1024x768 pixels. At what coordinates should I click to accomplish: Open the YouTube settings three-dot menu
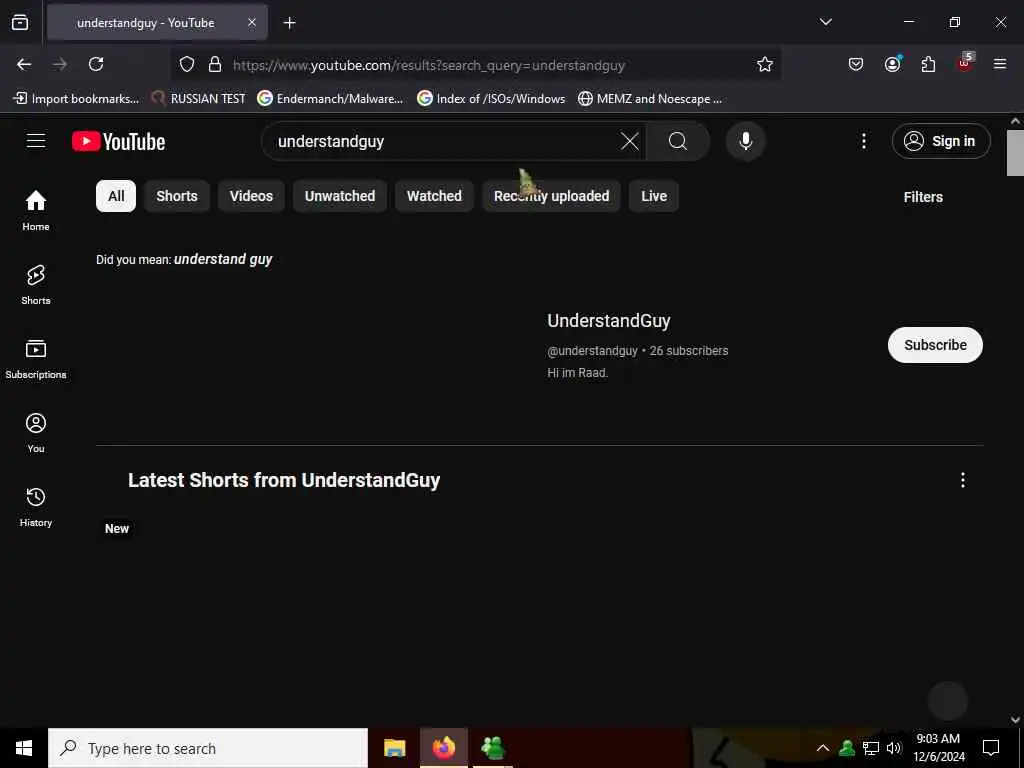pos(863,141)
